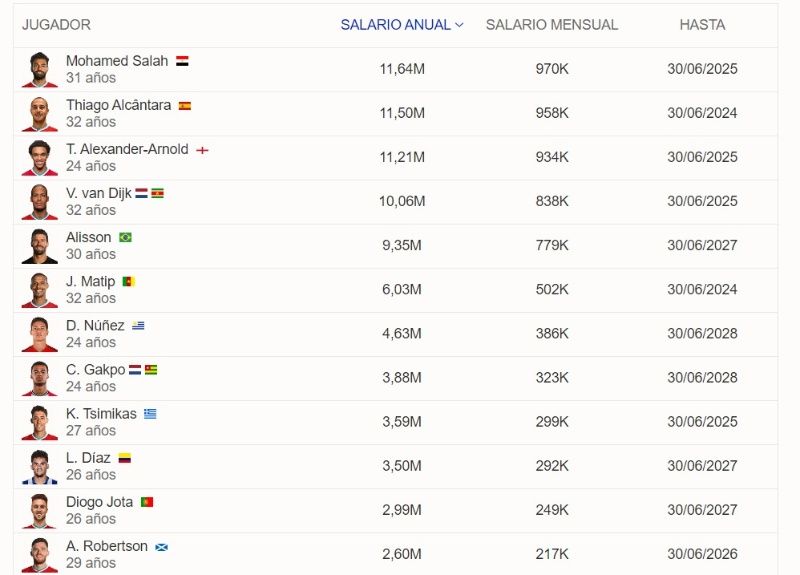Image resolution: width=800 pixels, height=575 pixels.
Task: Open V. van Dijk's player link
Action: click(98, 193)
